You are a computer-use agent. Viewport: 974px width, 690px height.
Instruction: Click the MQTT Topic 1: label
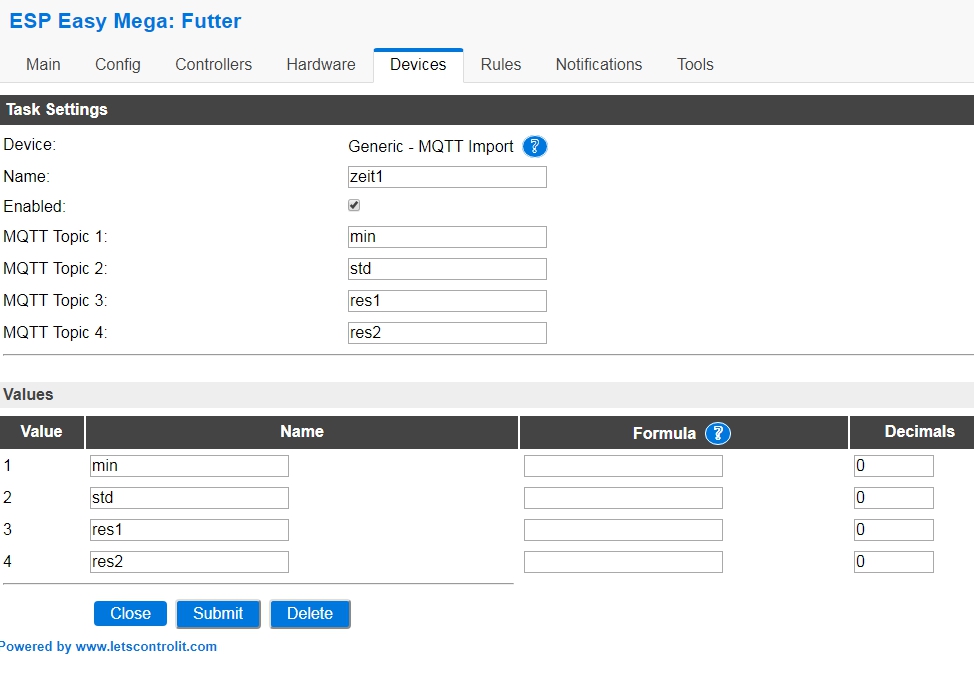(55, 237)
